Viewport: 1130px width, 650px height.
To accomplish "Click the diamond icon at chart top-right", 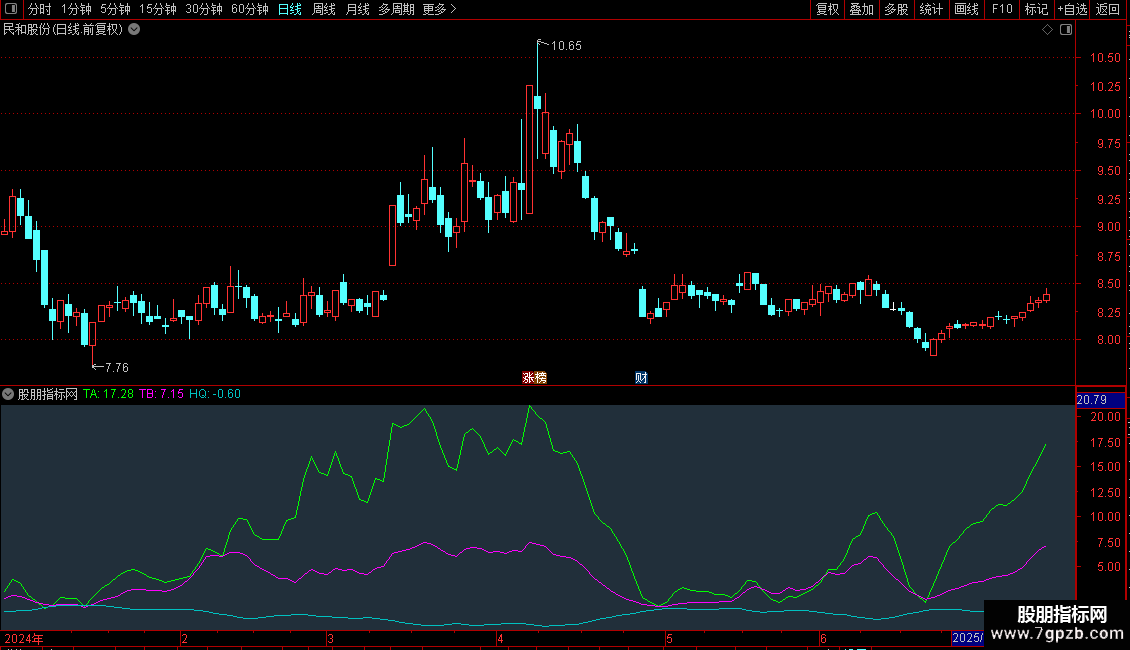I will 1048,30.
